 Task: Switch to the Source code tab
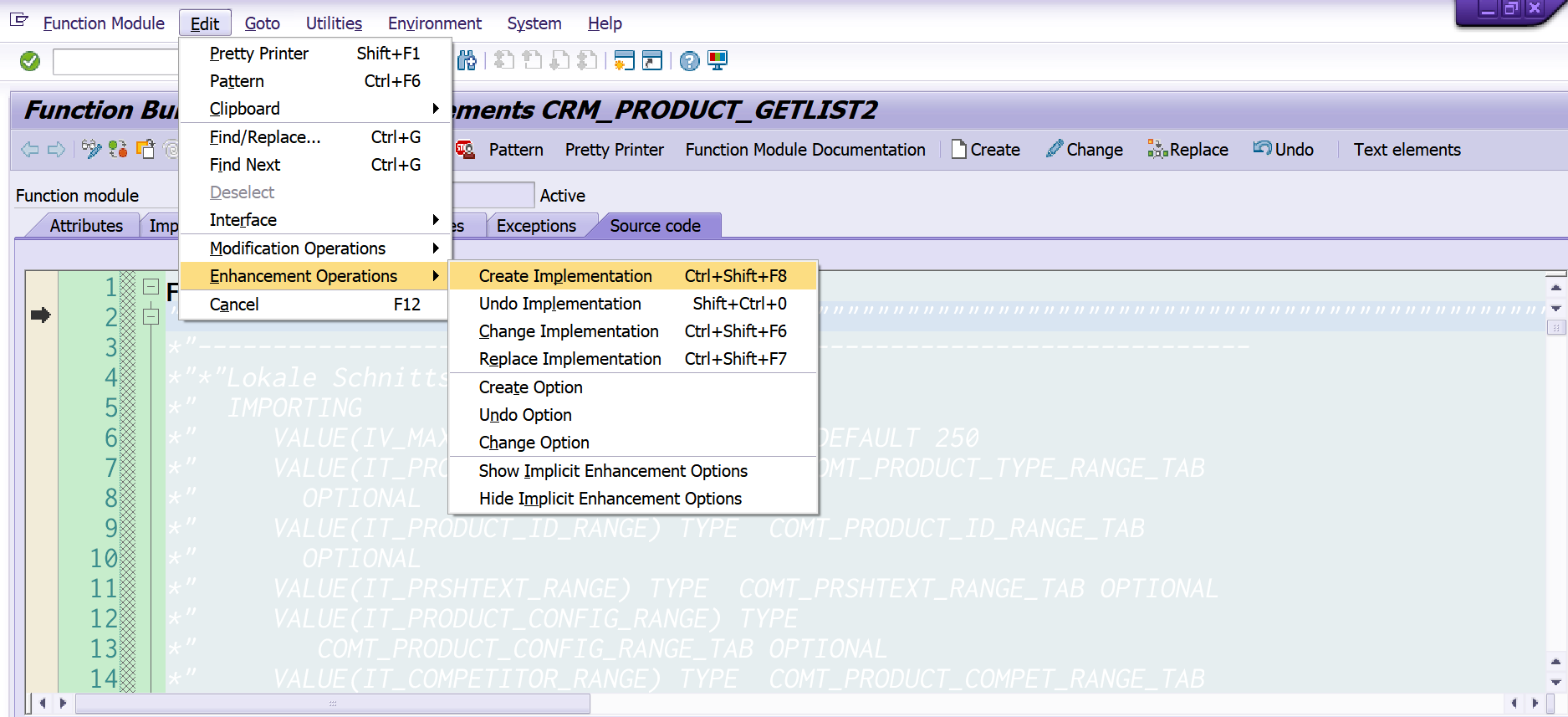click(x=656, y=226)
